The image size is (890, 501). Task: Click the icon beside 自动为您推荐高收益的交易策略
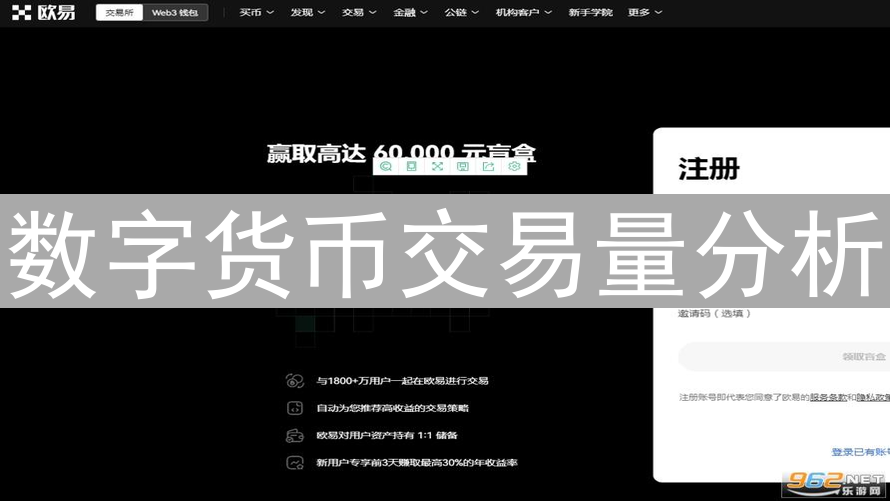coord(295,408)
